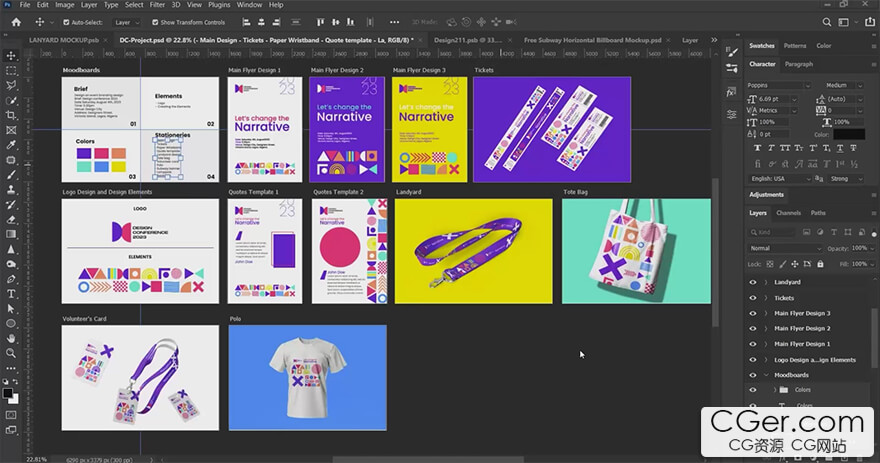
Task: Open the Opacity value dropdown
Action: (x=872, y=248)
